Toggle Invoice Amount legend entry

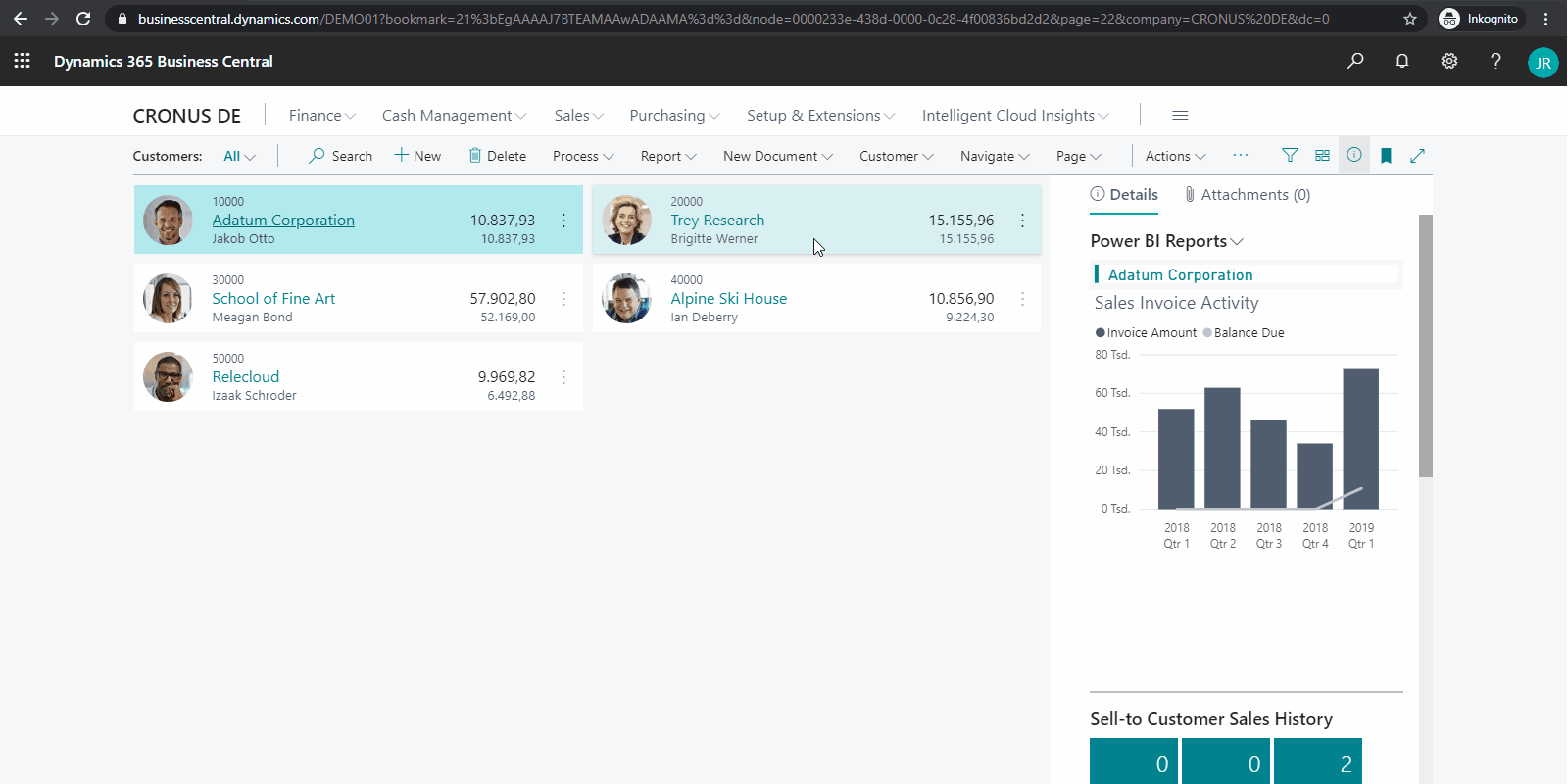coord(1146,333)
